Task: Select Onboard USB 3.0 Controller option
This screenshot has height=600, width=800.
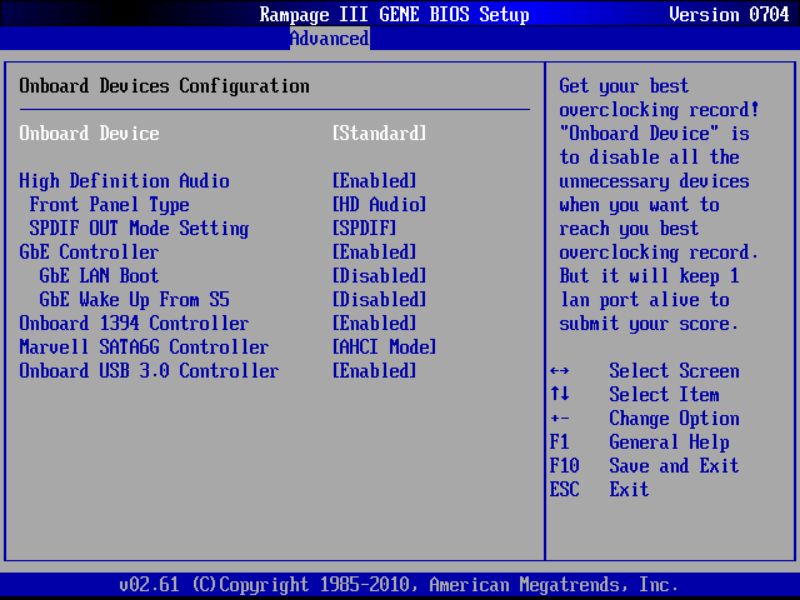Action: click(x=149, y=370)
